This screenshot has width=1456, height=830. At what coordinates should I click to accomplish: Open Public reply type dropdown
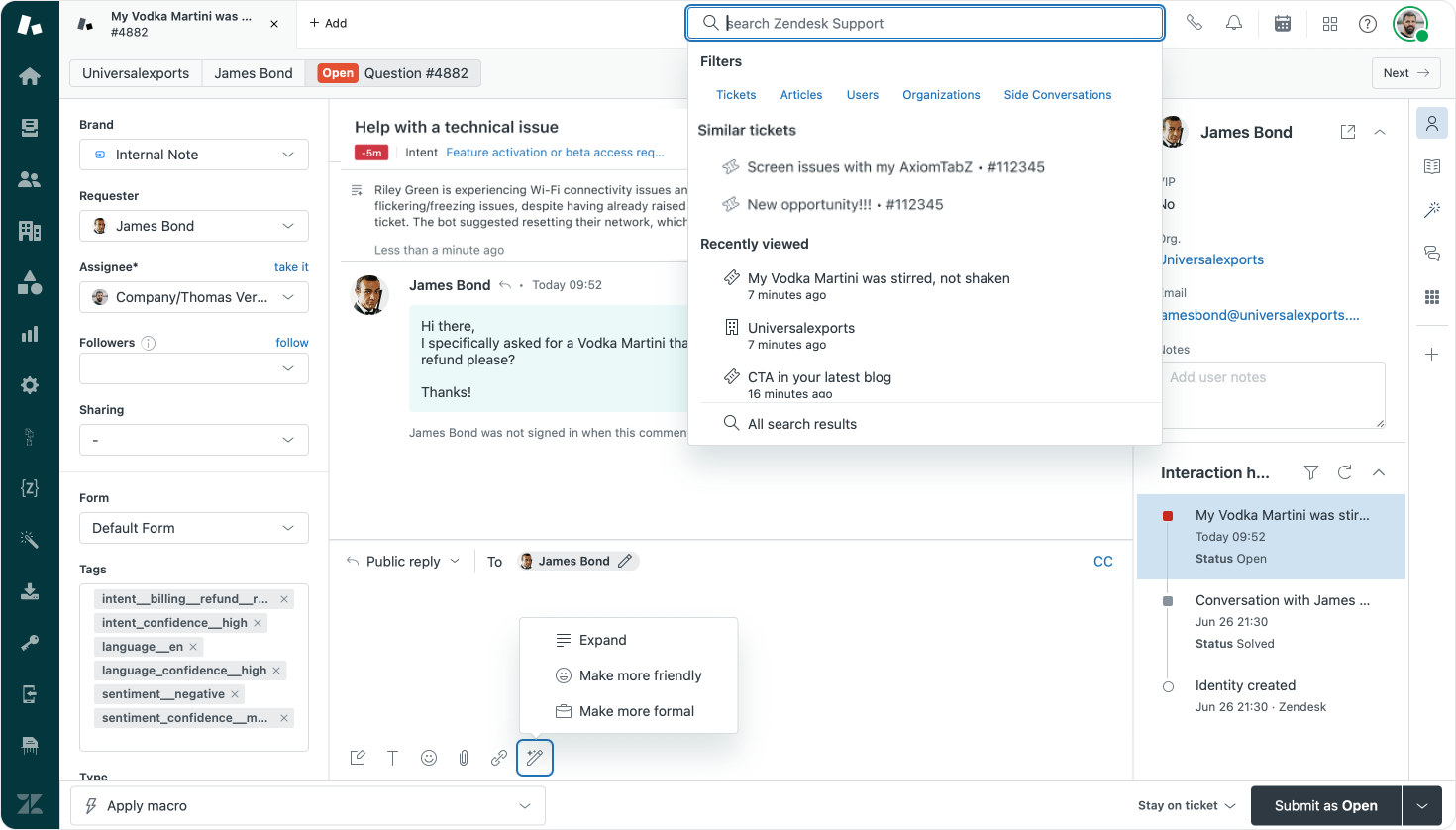coord(403,561)
